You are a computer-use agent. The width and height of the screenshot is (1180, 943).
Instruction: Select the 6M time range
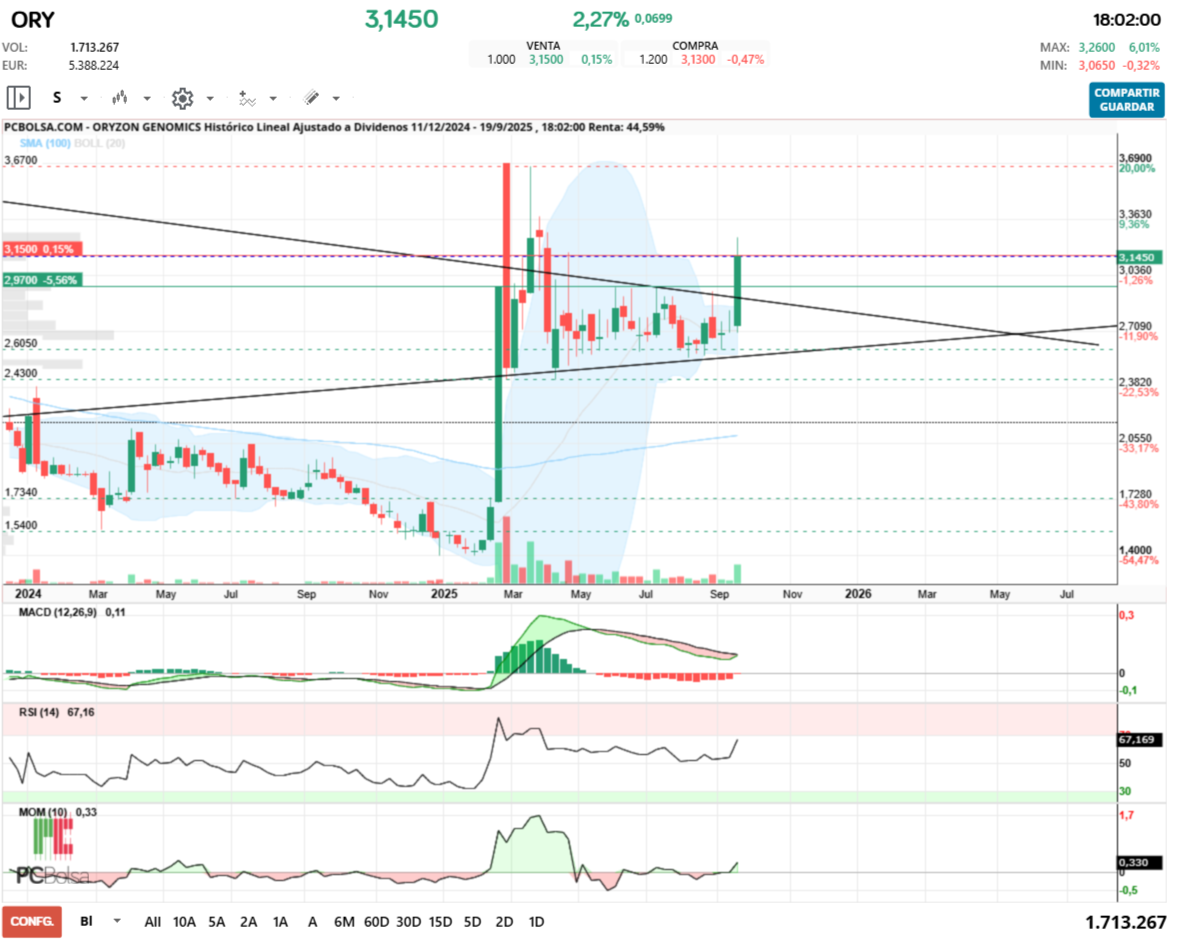pyautogui.click(x=344, y=922)
